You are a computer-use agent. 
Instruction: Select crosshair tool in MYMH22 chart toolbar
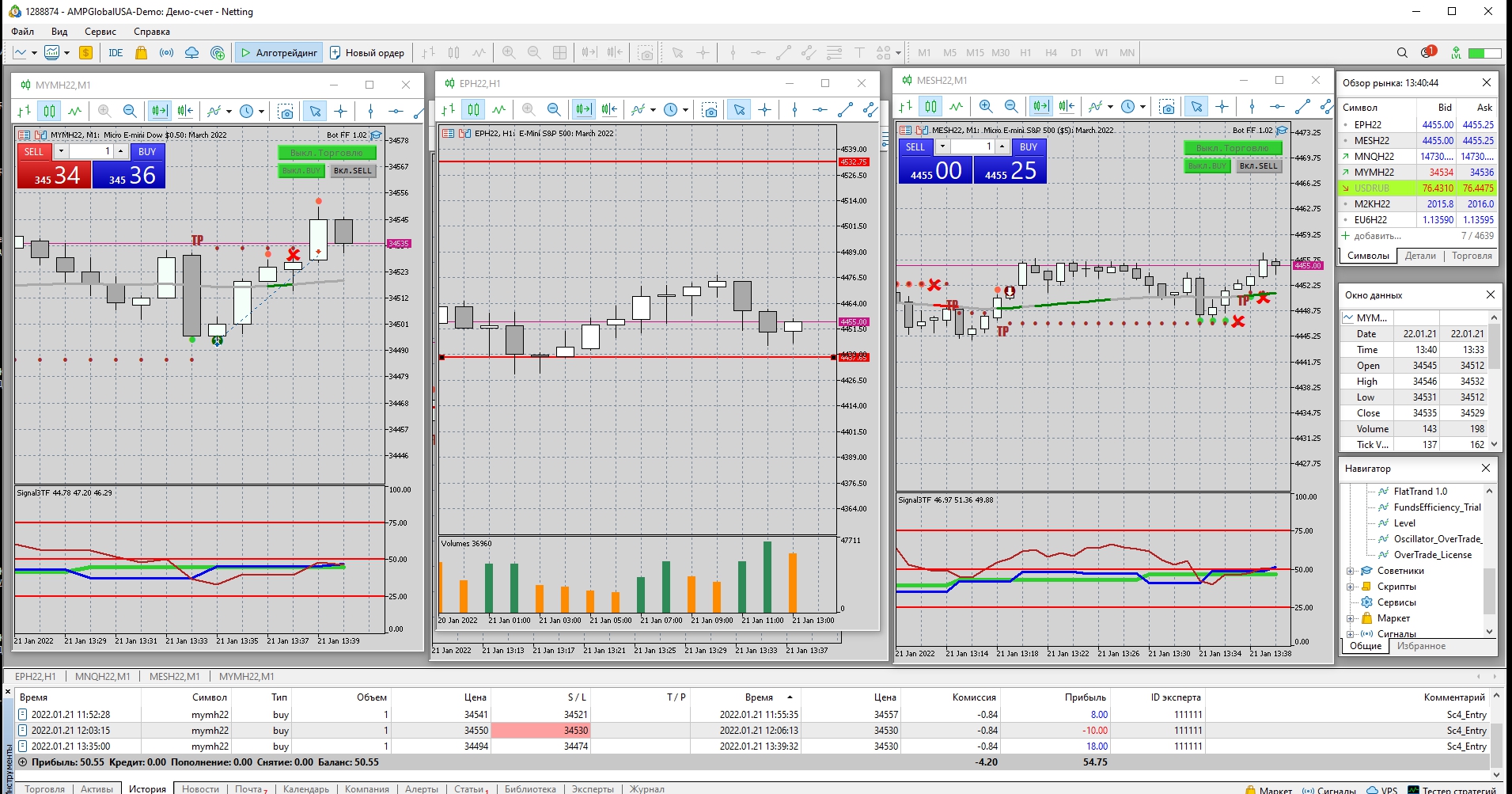[341, 111]
